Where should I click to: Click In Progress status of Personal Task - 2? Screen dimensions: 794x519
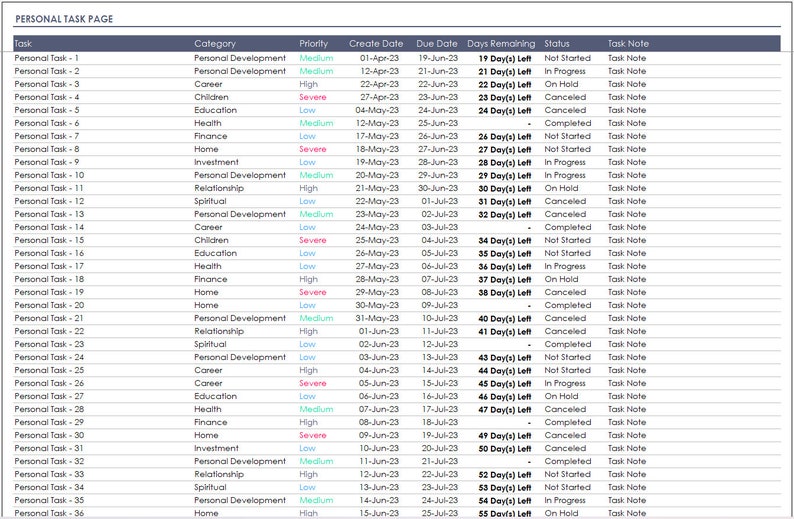(x=565, y=71)
